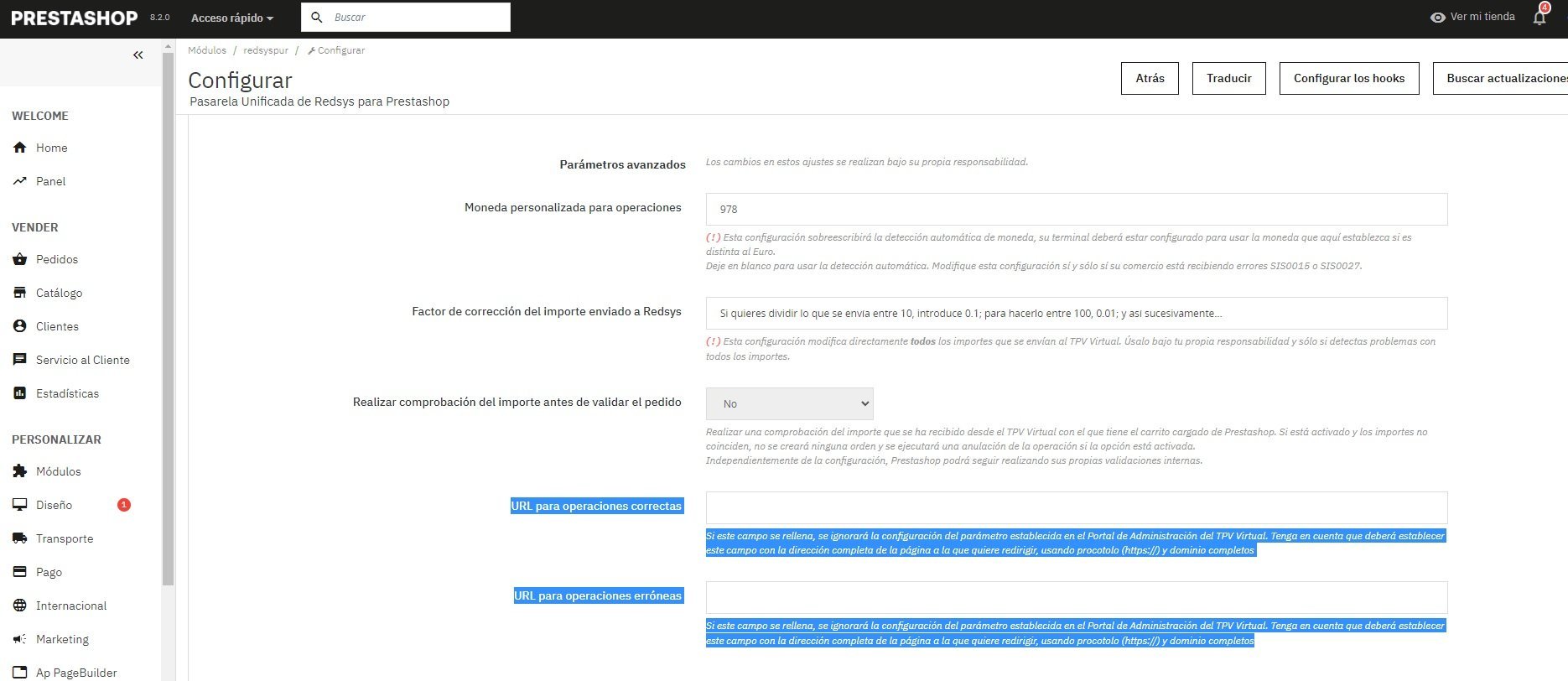Click the Moneda personalizada field containing 978

pos(1077,210)
